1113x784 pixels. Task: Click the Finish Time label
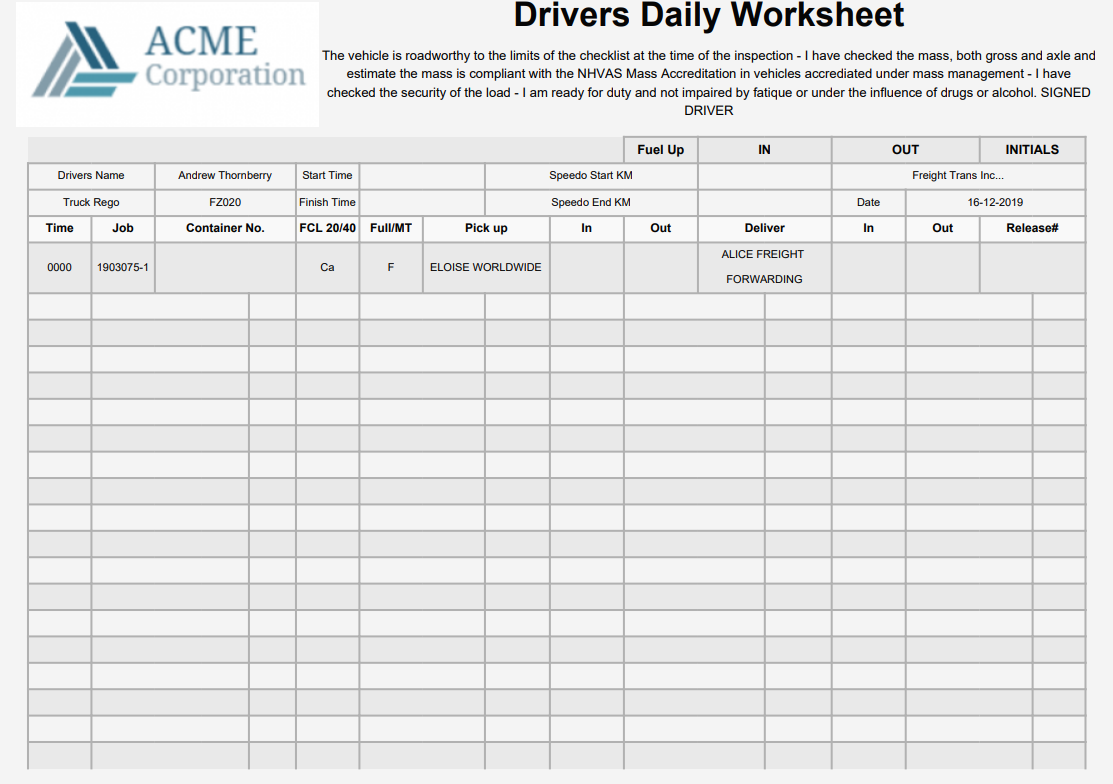[x=327, y=202]
